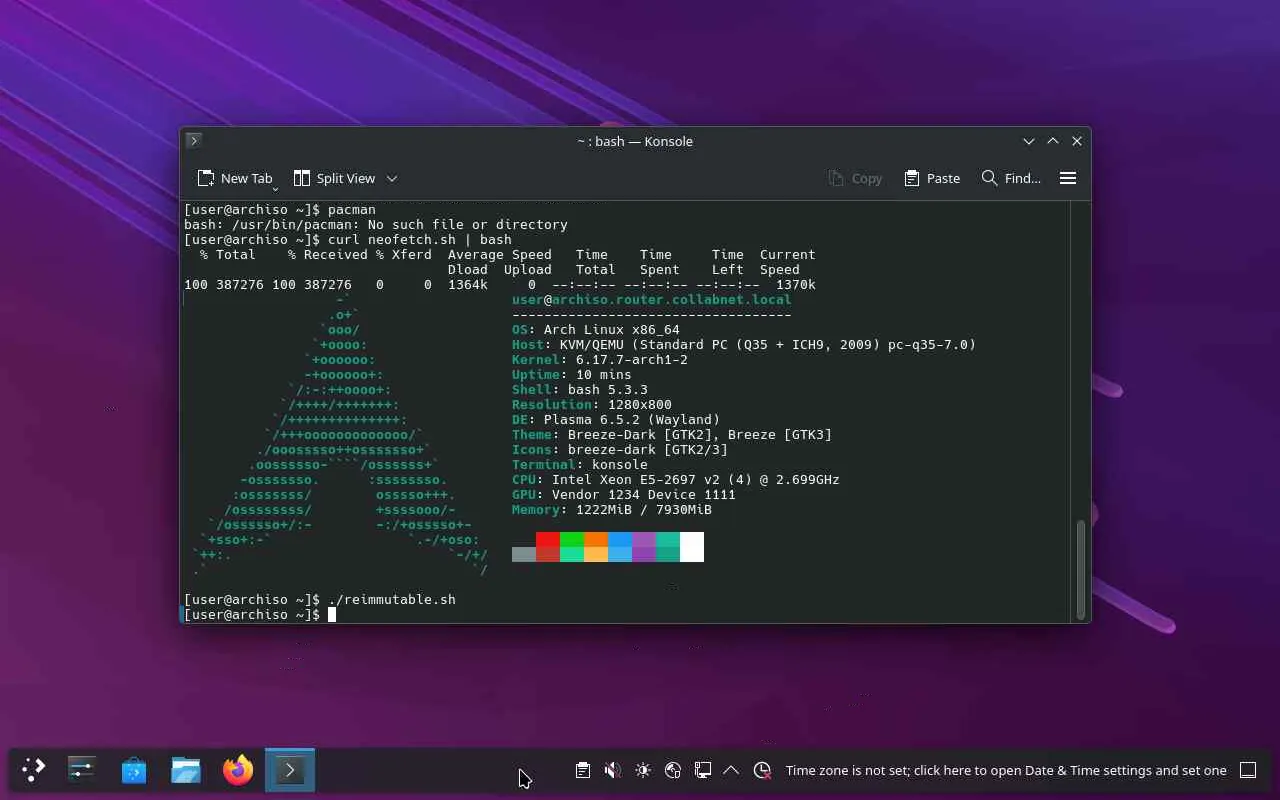This screenshot has width=1280, height=800.
Task: Open the Konsole window menu icon in the title bar
Action: [194, 141]
